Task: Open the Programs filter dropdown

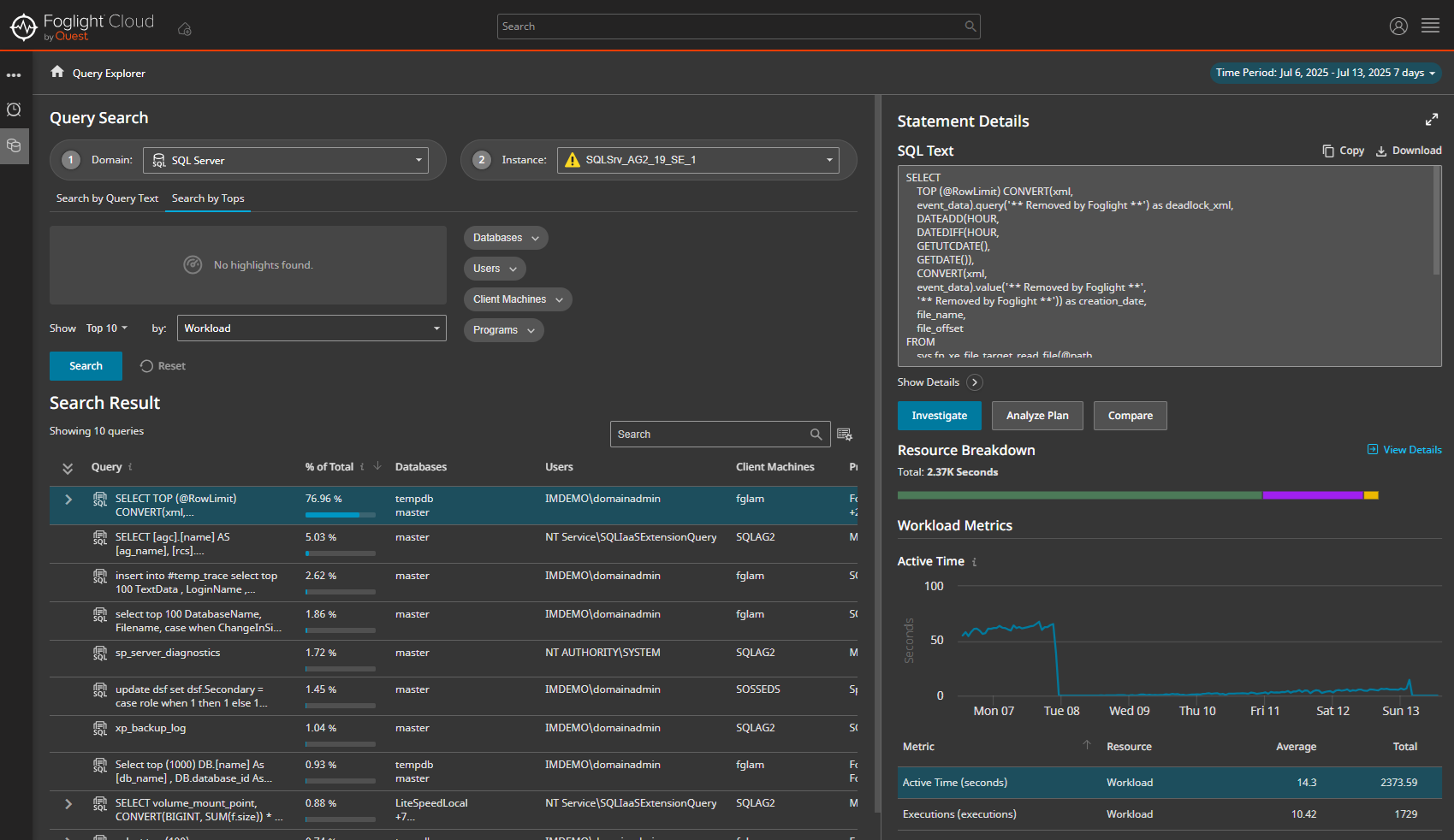Action: (503, 330)
